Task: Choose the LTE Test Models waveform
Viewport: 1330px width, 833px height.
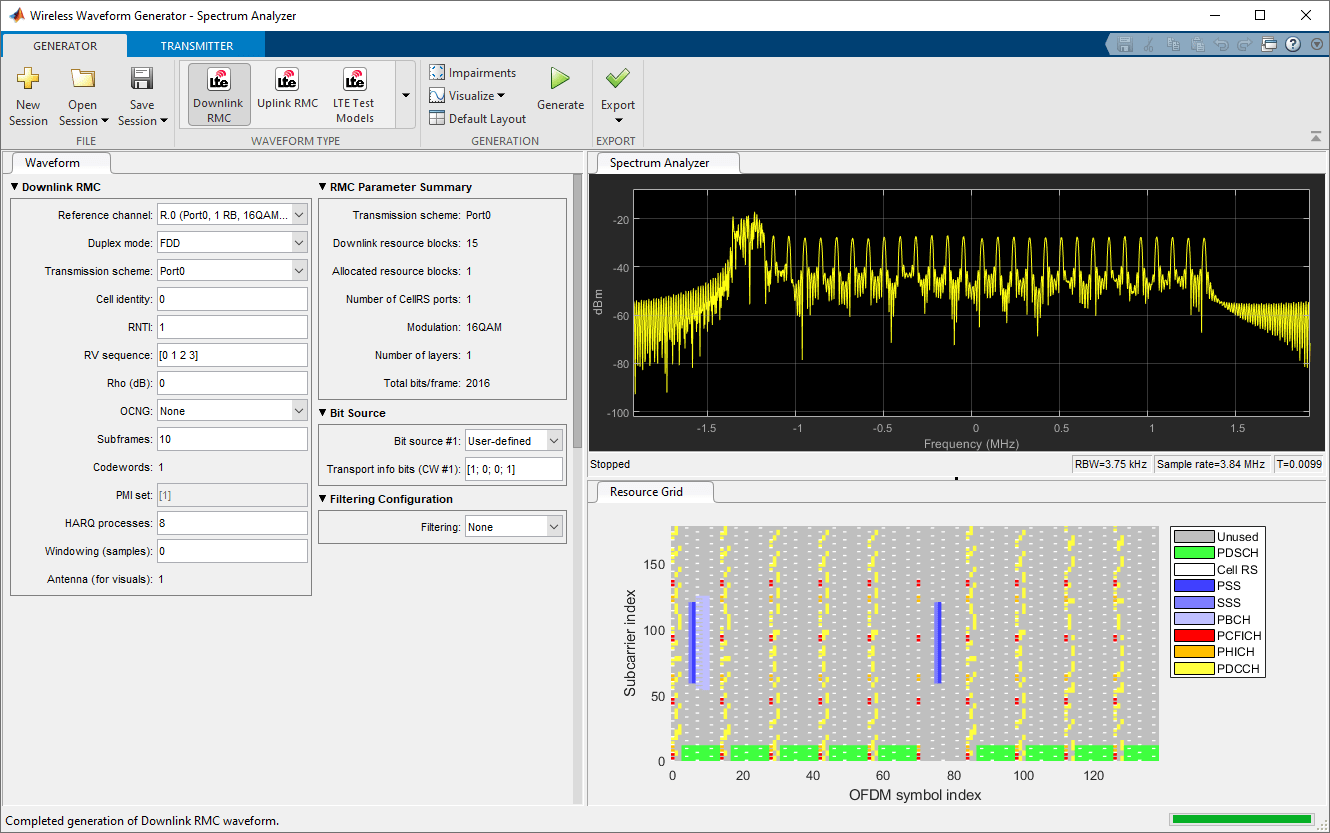Action: tap(354, 95)
